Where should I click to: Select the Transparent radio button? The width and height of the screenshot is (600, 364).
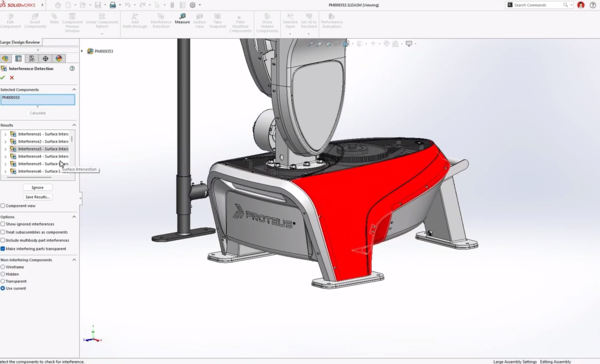tap(3, 281)
